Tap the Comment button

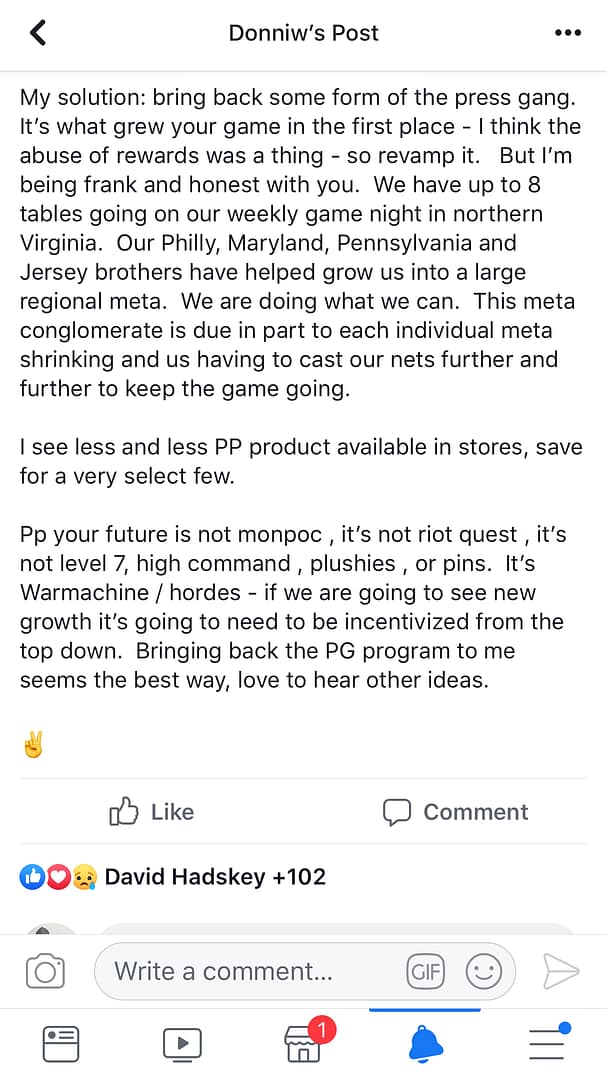tap(456, 812)
